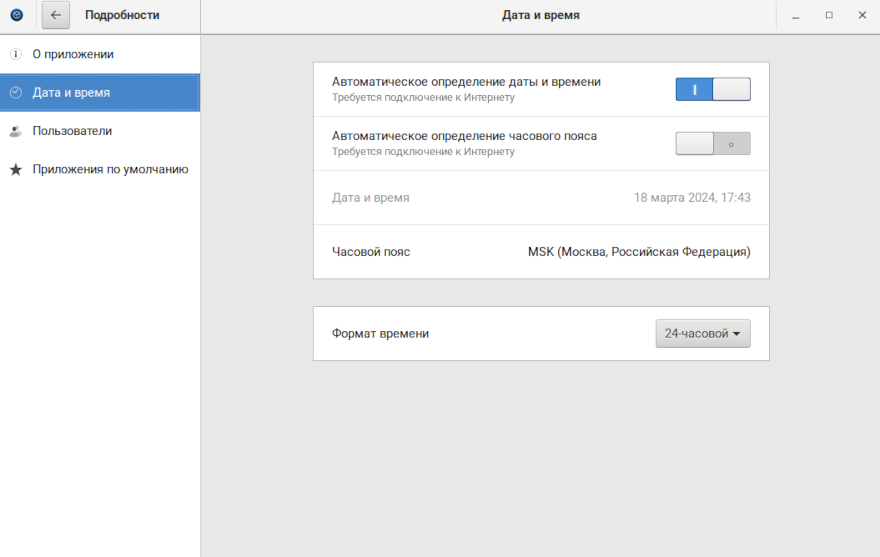Minimize the settings window

795,15
